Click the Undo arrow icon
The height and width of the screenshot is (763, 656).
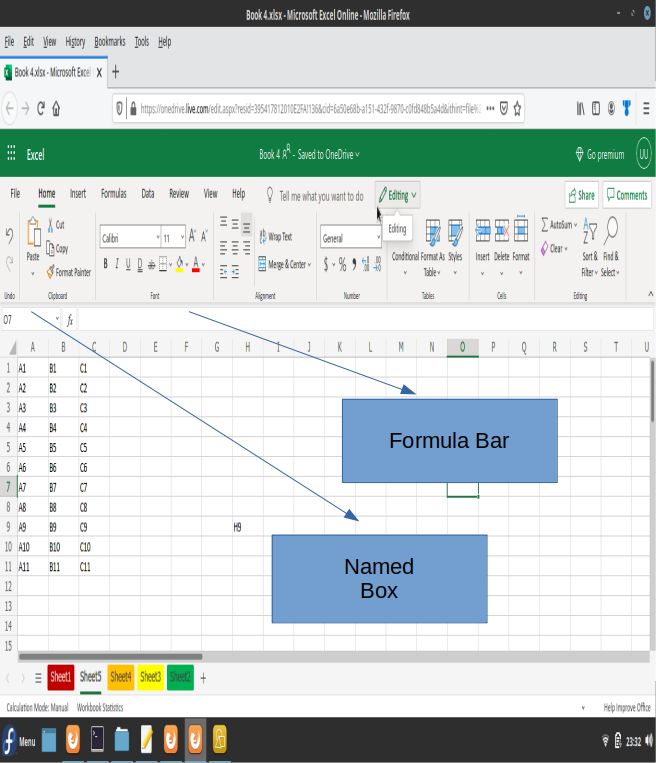click(x=10, y=236)
